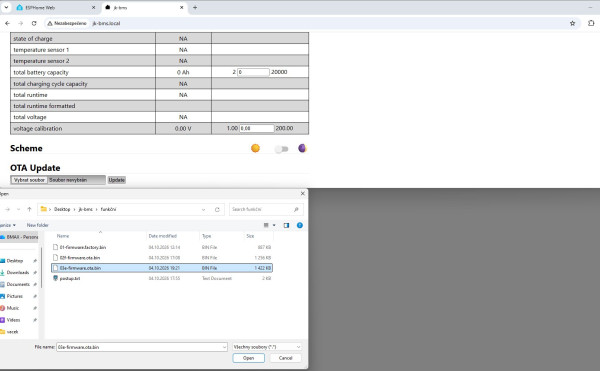This screenshot has height=371, width=600.
Task: Reload the browser page
Action: pyautogui.click(x=34, y=23)
